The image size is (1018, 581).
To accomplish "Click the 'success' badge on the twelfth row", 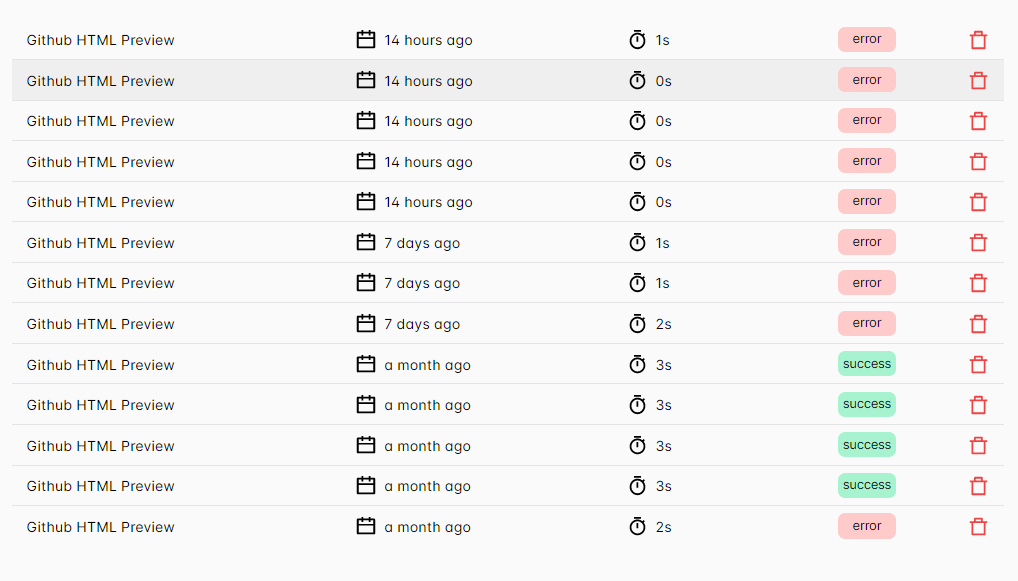I will pos(866,485).
